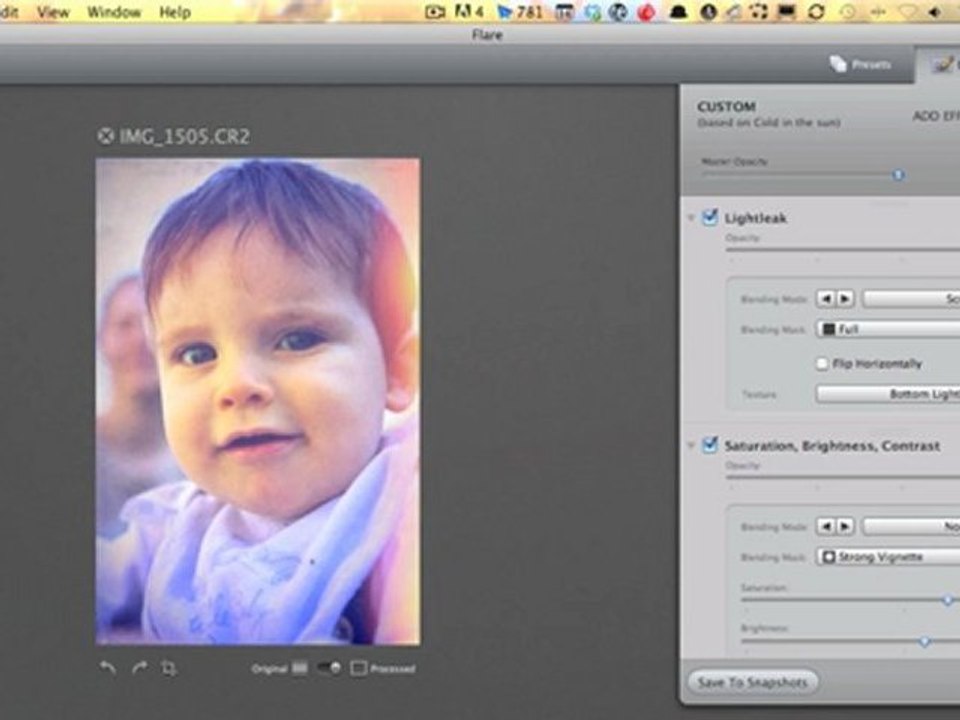Screen dimensions: 960x720
Task: Collapse the Lightleak section triangle
Action: point(691,217)
